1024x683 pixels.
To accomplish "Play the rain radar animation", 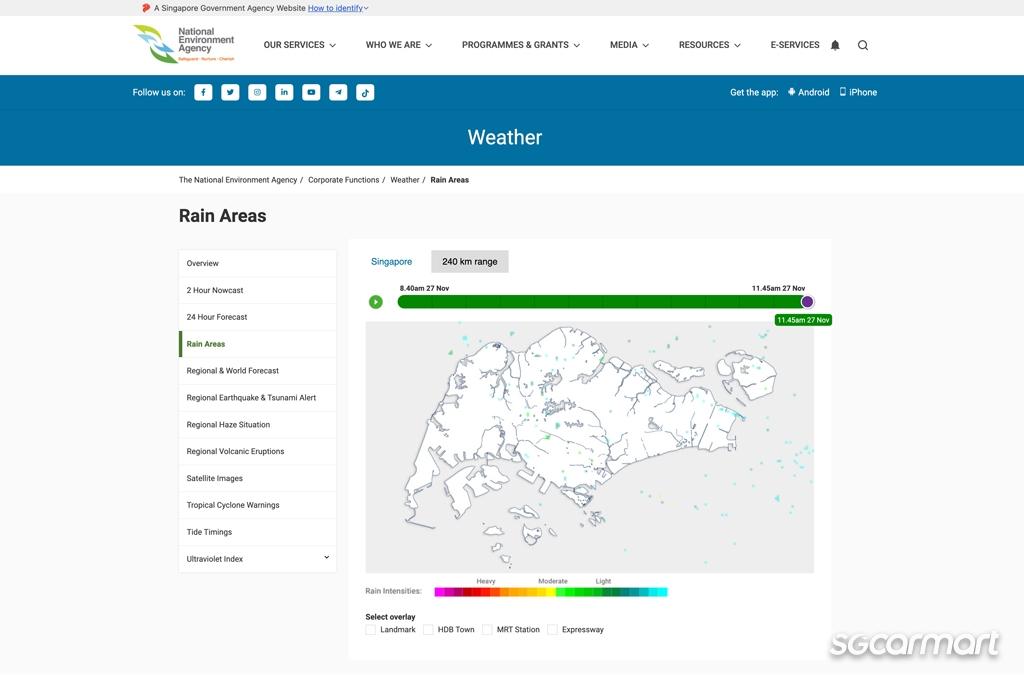I will coord(376,302).
